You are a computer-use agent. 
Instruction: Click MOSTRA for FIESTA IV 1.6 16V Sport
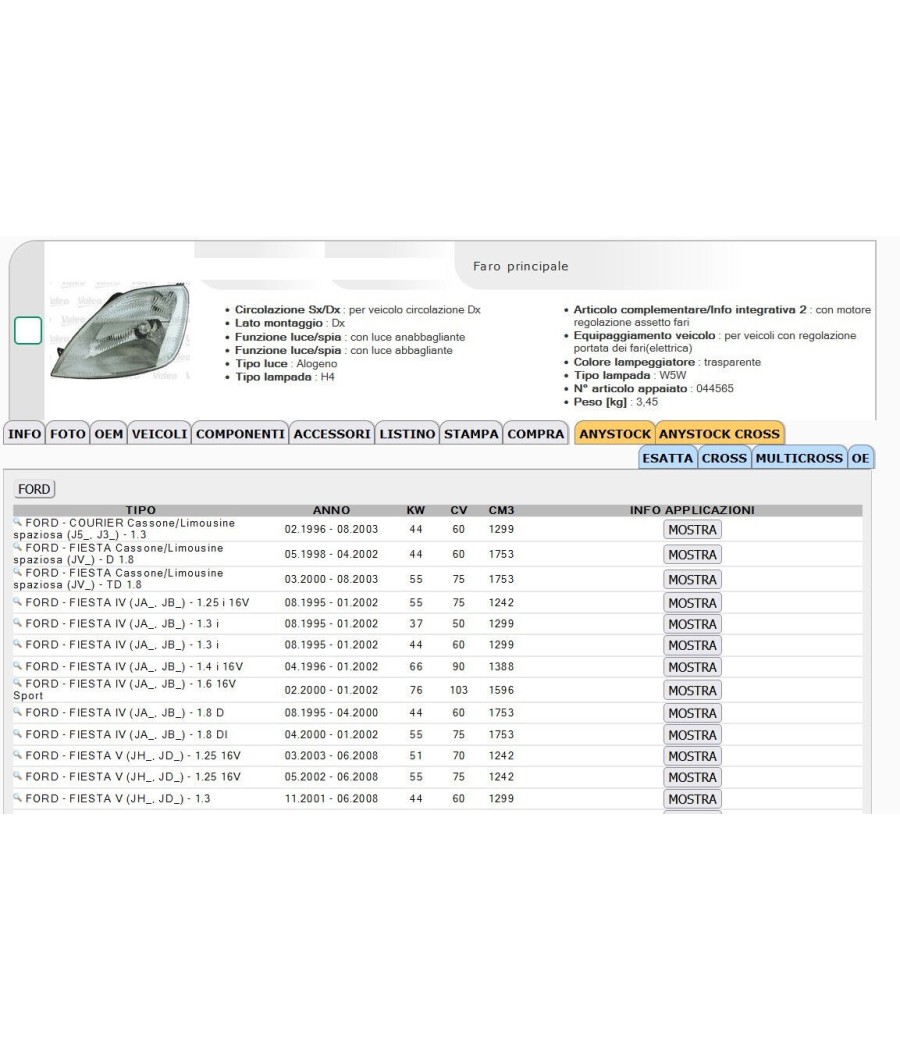click(x=692, y=690)
